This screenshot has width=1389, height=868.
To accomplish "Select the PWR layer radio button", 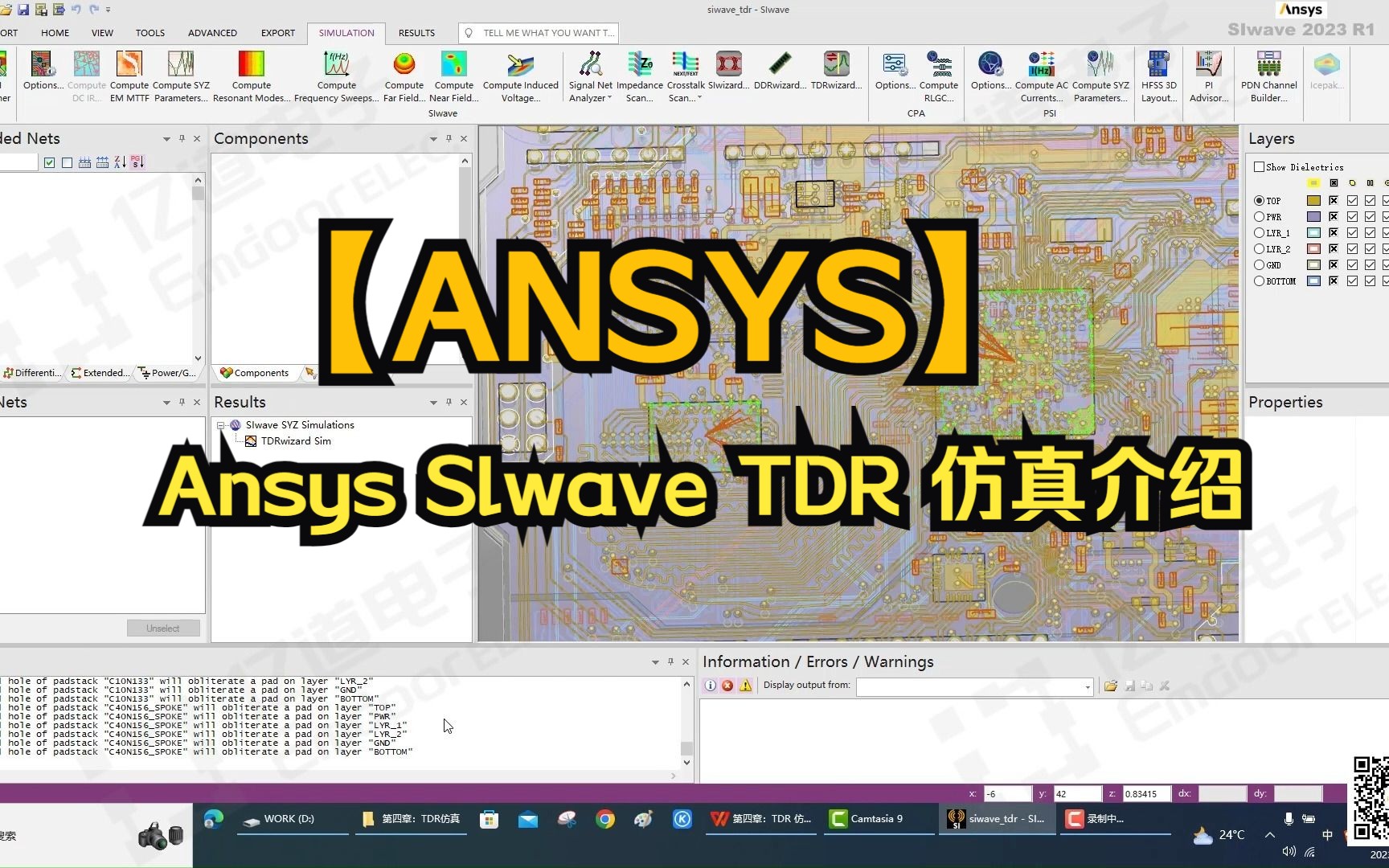I will click(x=1259, y=216).
